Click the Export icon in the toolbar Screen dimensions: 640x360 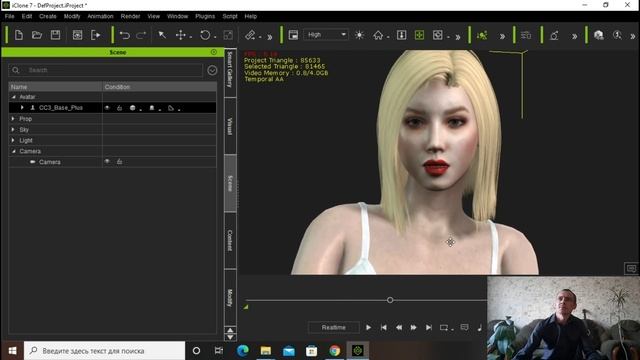click(96, 35)
